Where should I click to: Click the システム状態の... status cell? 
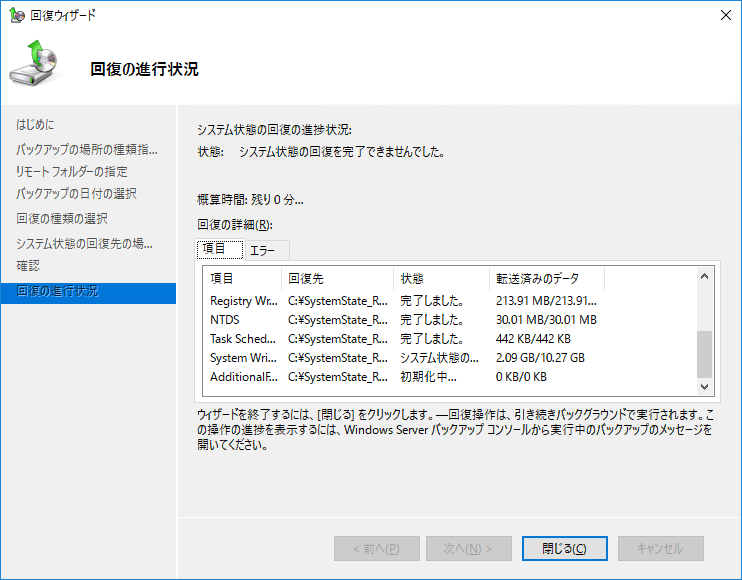439,358
